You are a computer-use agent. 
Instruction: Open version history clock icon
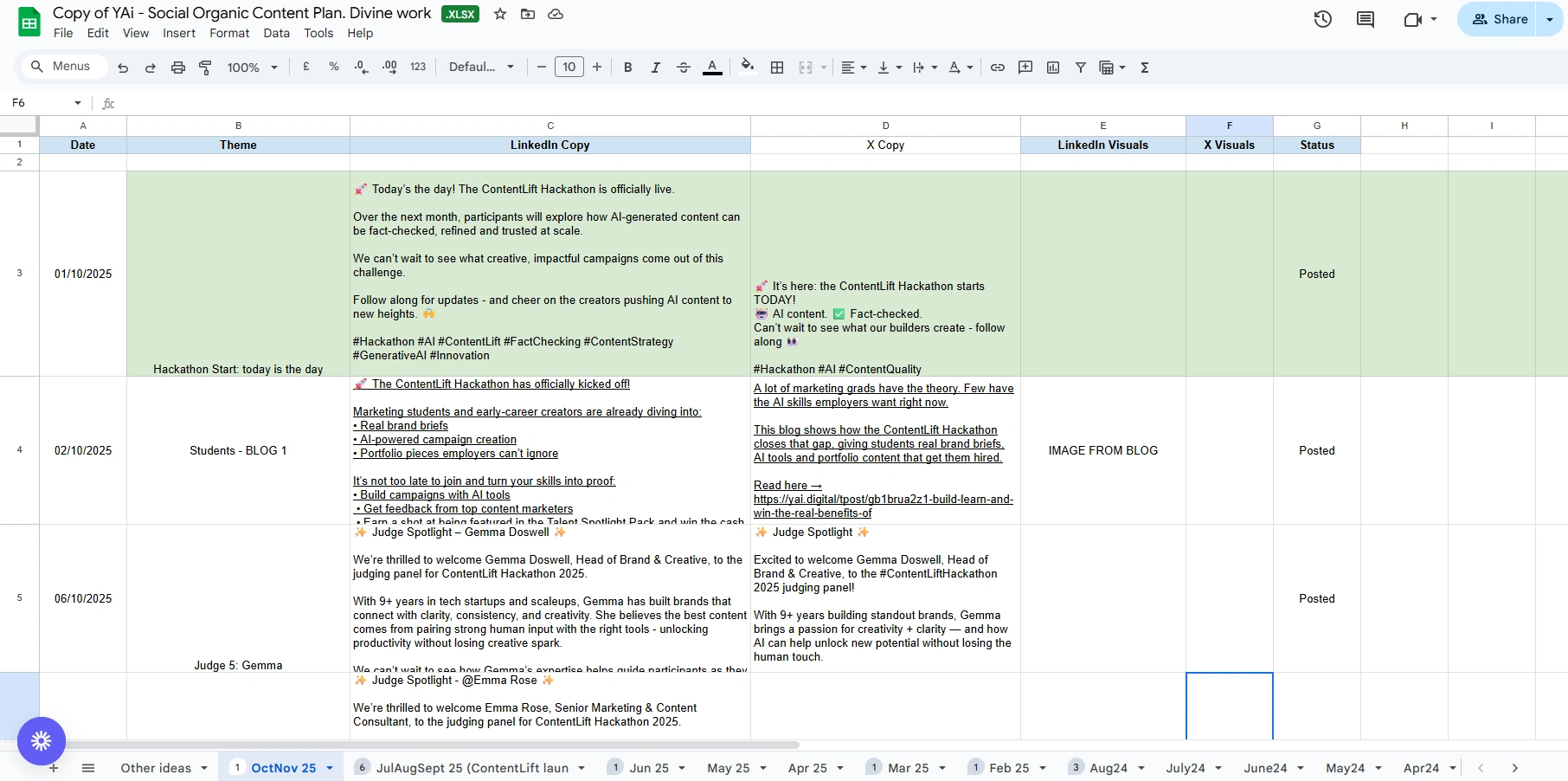(1322, 19)
